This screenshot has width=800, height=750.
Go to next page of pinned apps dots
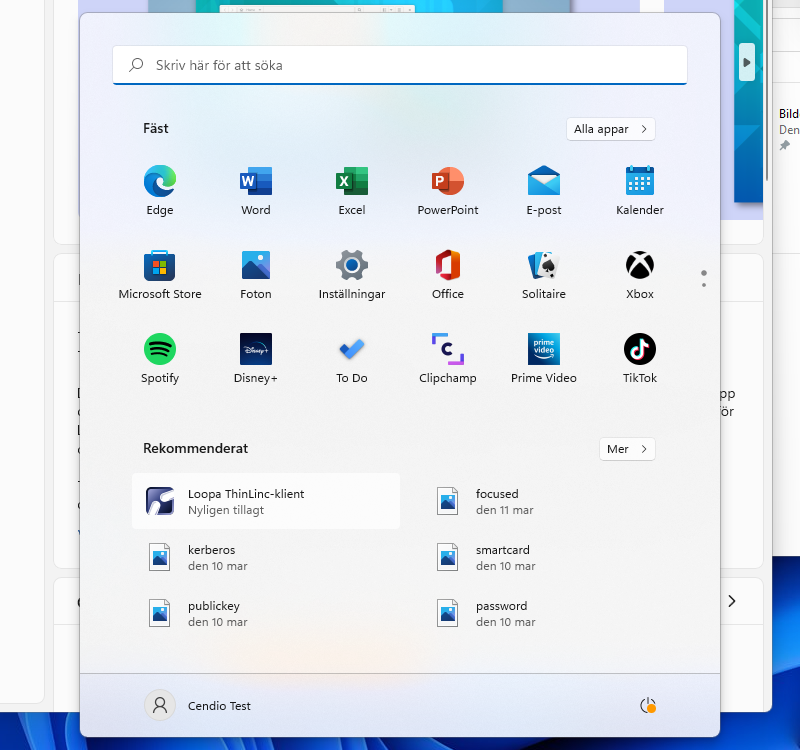point(704,279)
